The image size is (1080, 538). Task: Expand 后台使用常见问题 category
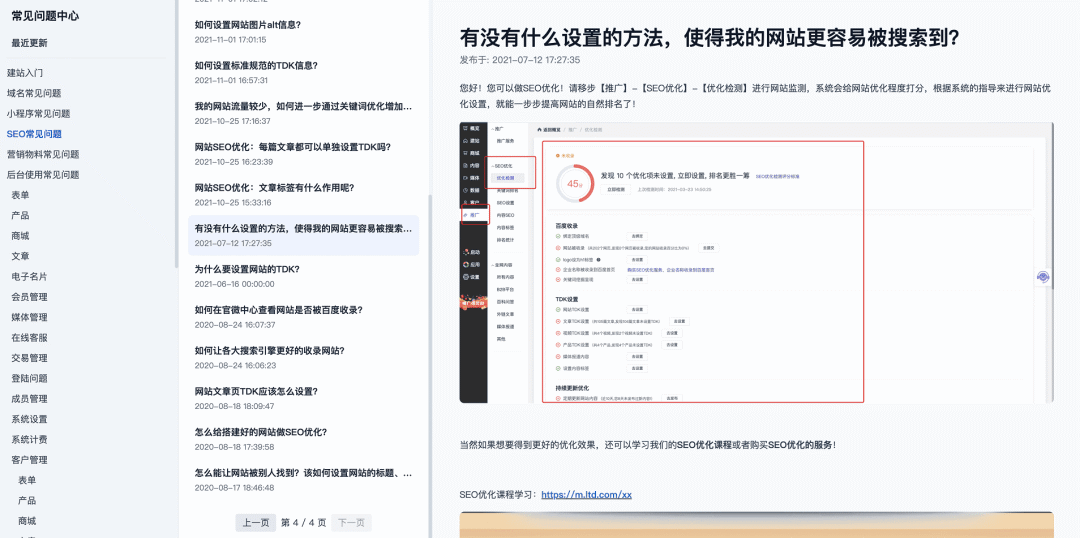click(43, 175)
